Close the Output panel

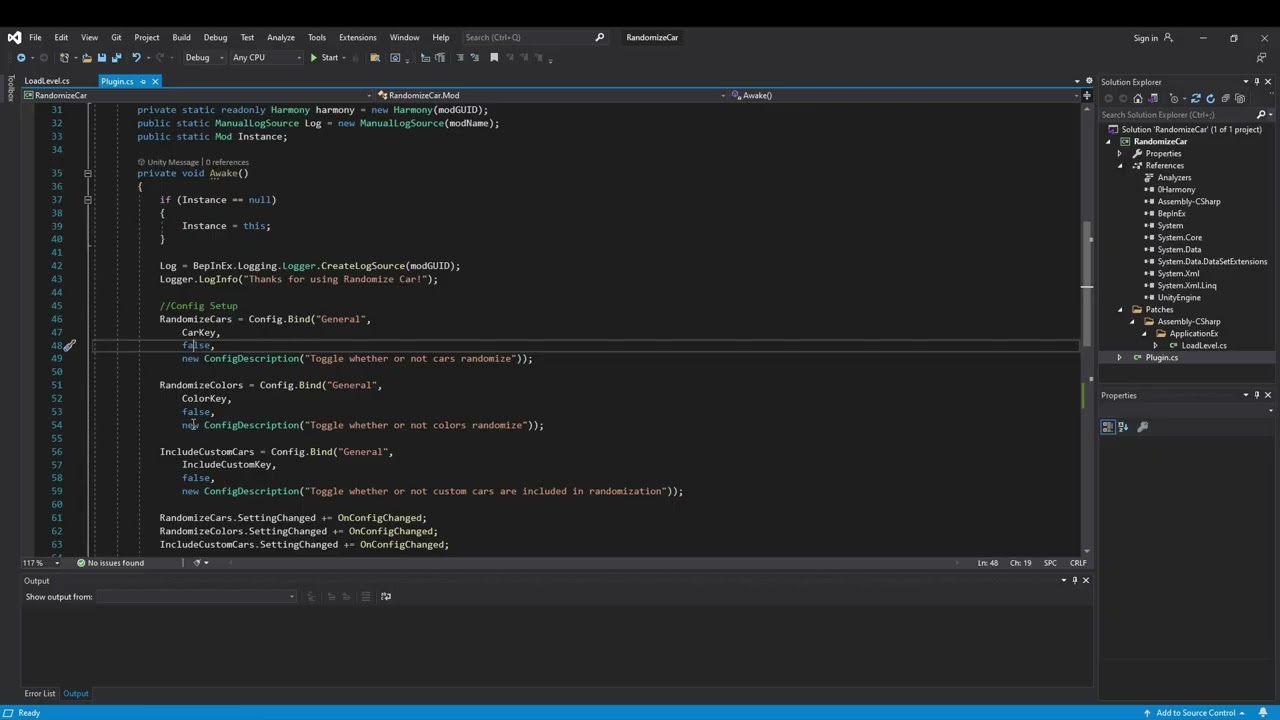[x=1086, y=580]
